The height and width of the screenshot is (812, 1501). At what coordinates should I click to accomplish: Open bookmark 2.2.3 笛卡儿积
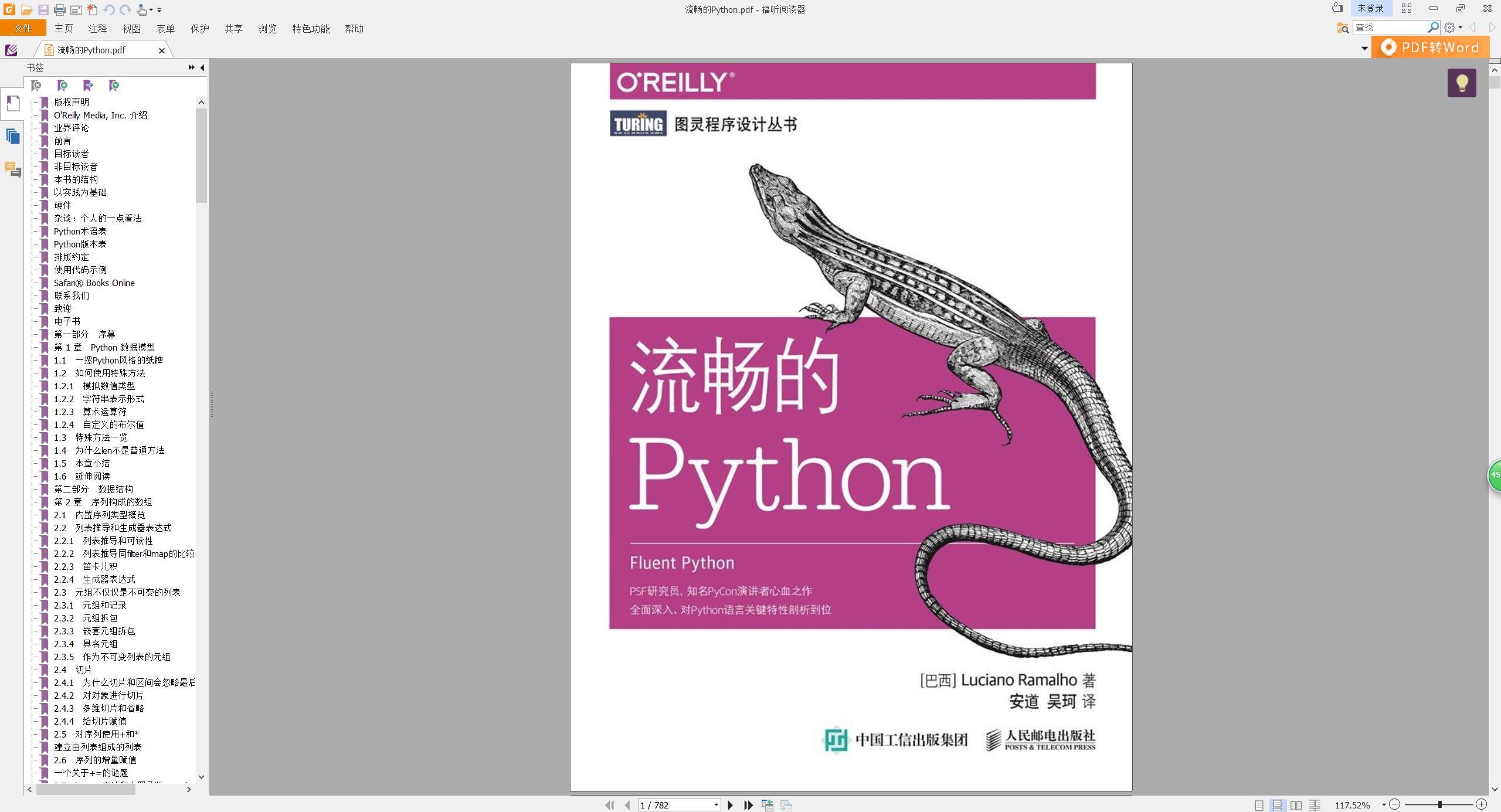pyautogui.click(x=86, y=566)
